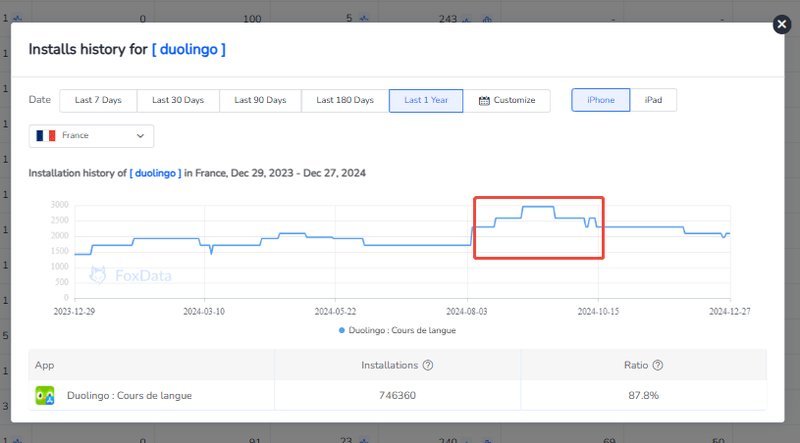Image resolution: width=800 pixels, height=443 pixels.
Task: Click installations value 746360
Action: (x=397, y=396)
